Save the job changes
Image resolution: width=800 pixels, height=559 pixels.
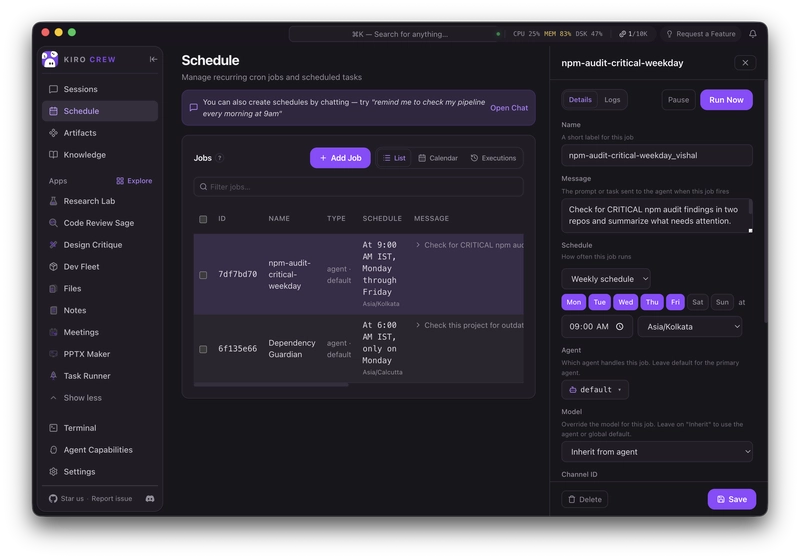pyautogui.click(x=732, y=499)
